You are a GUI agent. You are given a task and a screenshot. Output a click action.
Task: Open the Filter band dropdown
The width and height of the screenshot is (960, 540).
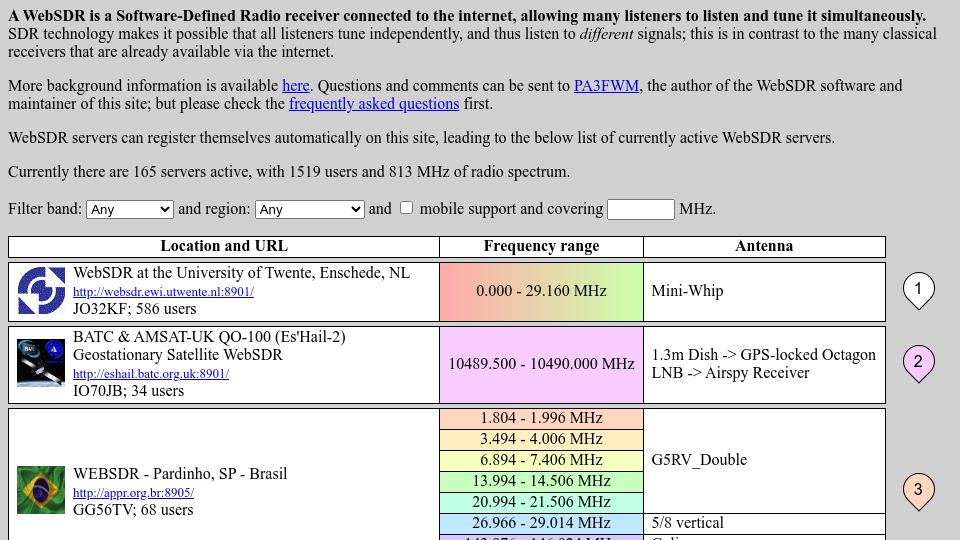pyautogui.click(x=130, y=209)
